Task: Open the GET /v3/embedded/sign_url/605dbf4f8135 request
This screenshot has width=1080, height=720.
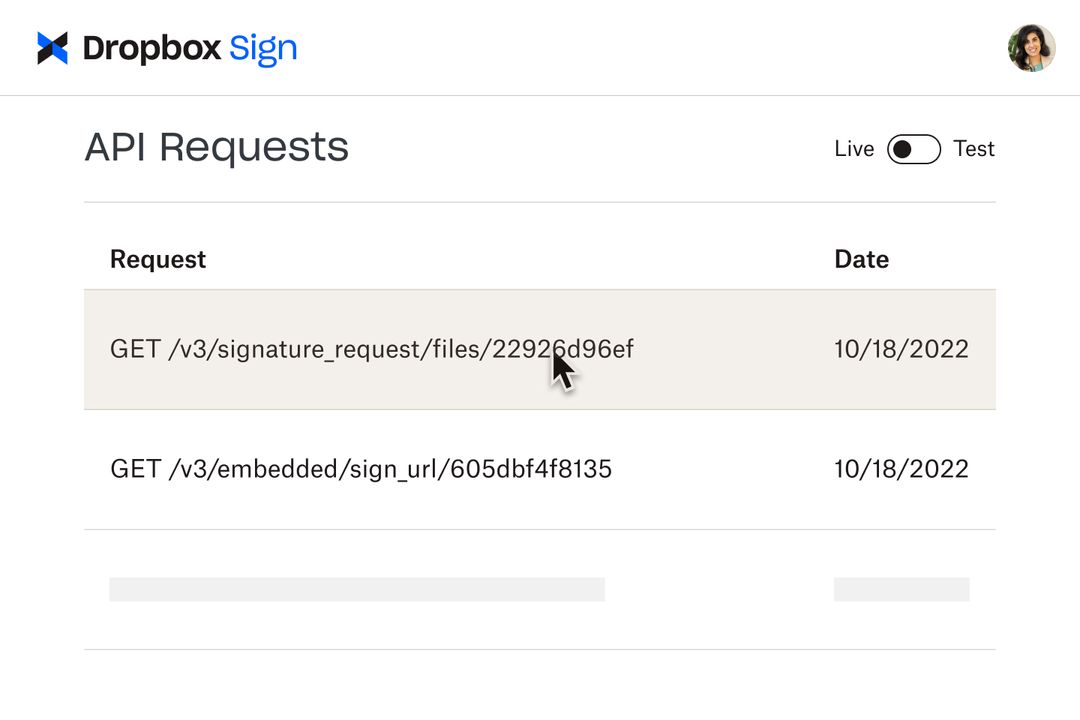Action: click(361, 468)
